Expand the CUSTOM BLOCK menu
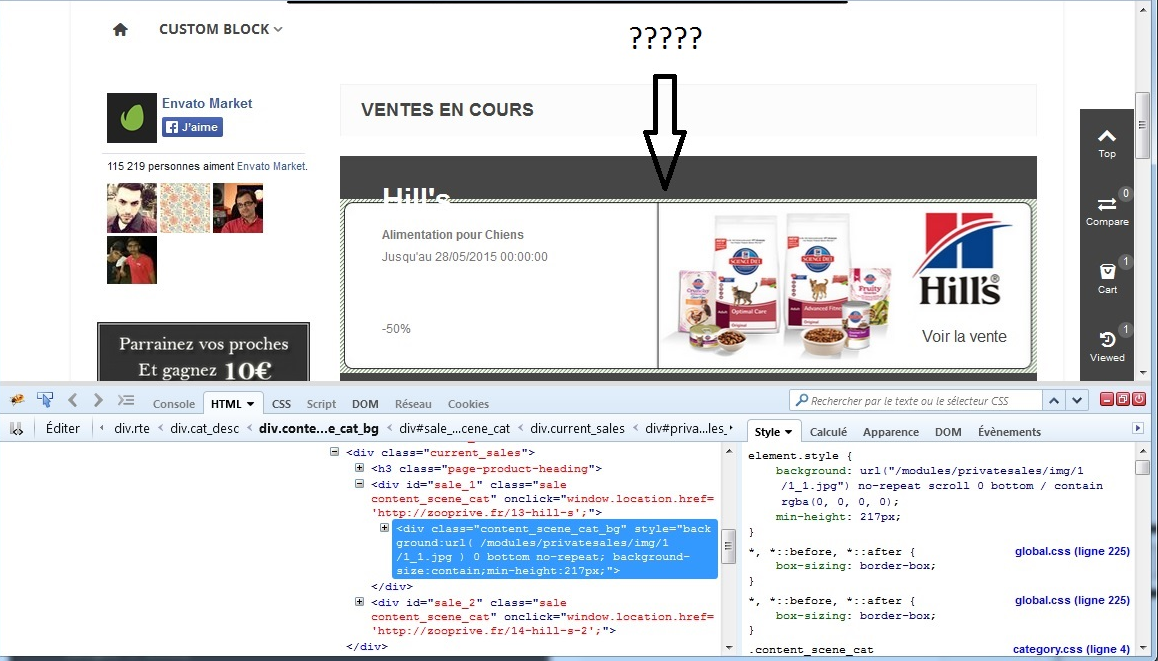The height and width of the screenshot is (661, 1158). [x=221, y=30]
